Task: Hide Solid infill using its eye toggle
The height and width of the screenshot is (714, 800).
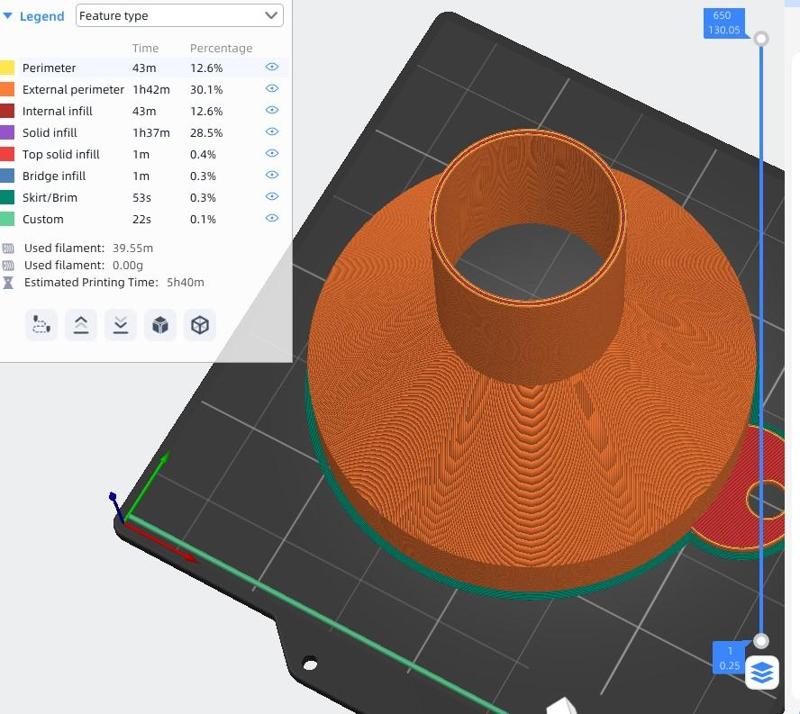Action: pyautogui.click(x=271, y=132)
